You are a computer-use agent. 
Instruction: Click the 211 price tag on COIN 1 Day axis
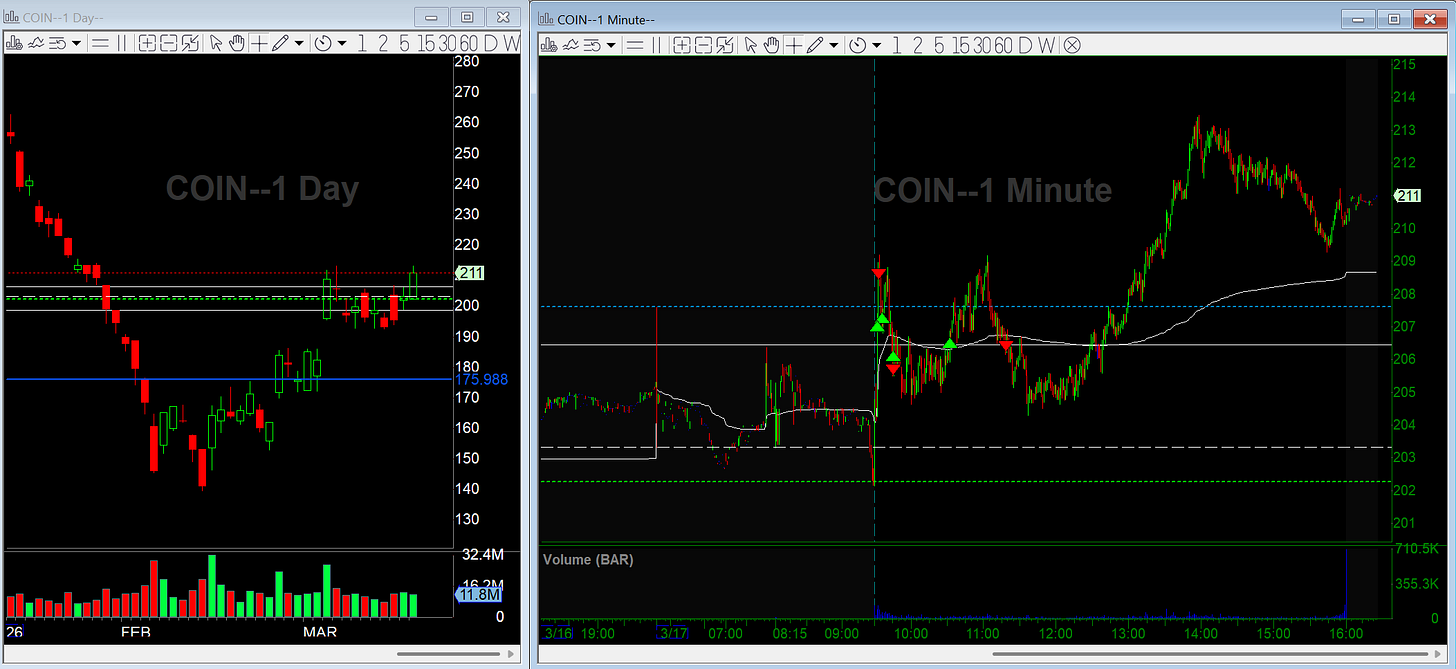[x=471, y=272]
